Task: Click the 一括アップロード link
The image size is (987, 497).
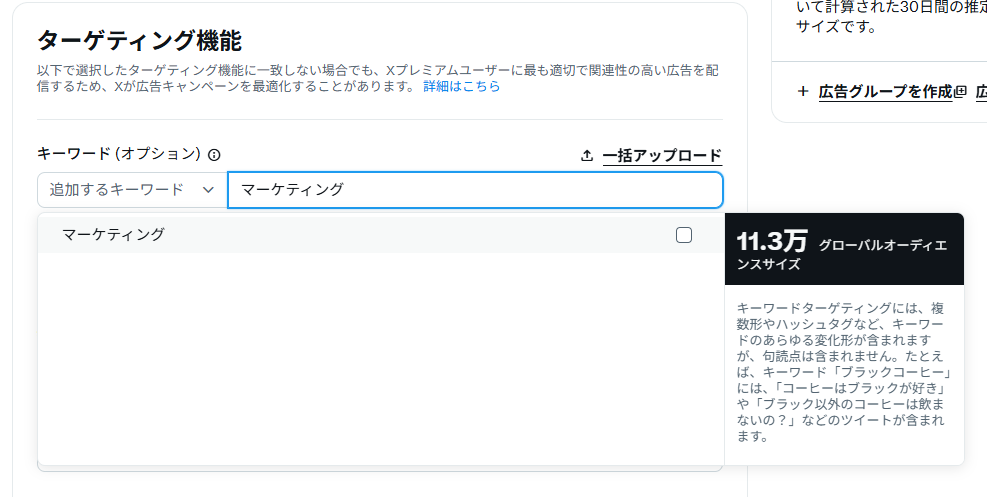Action: 662,155
